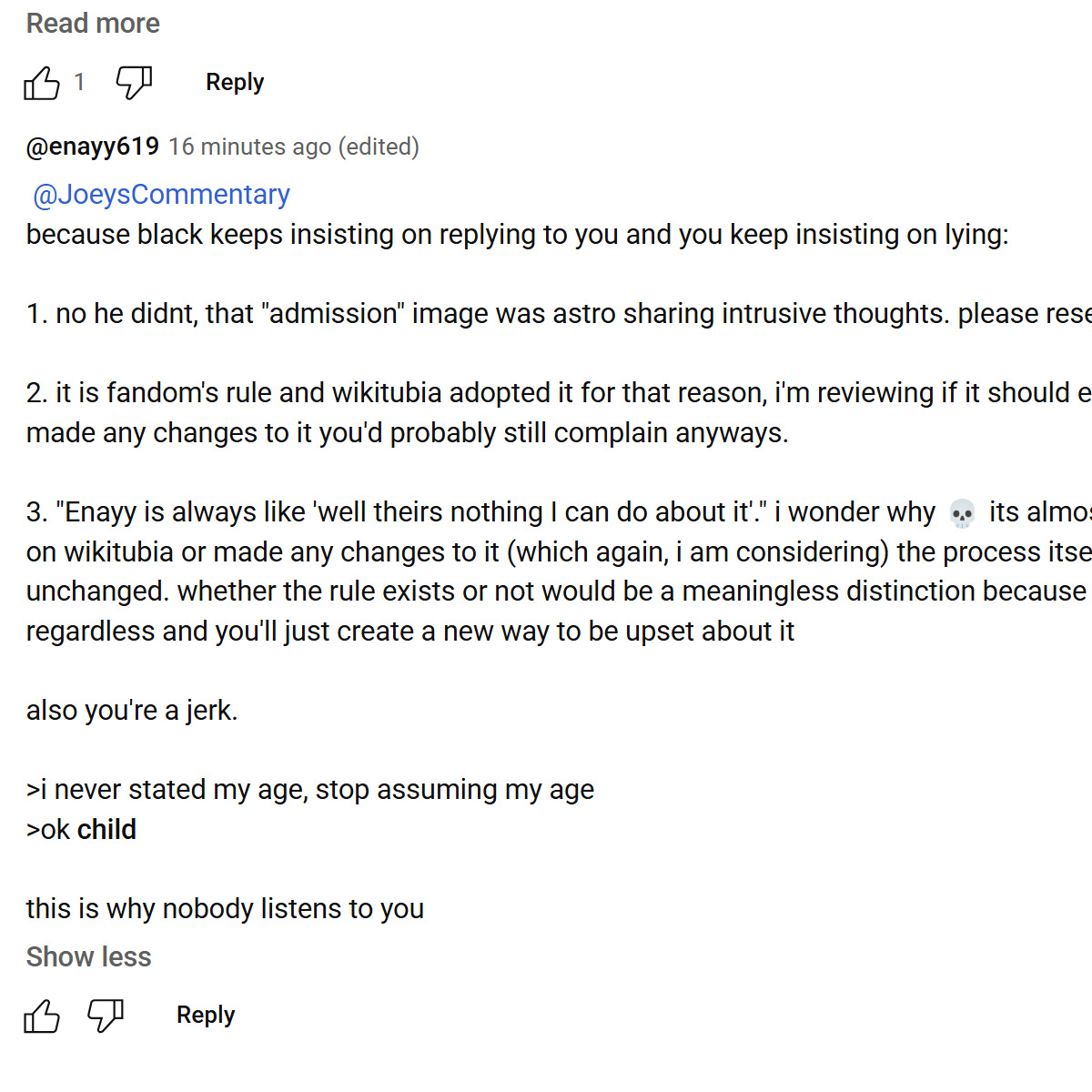Image resolution: width=1092 pixels, height=1092 pixels.
Task: Click the bold word 'child'
Action: pos(106,830)
